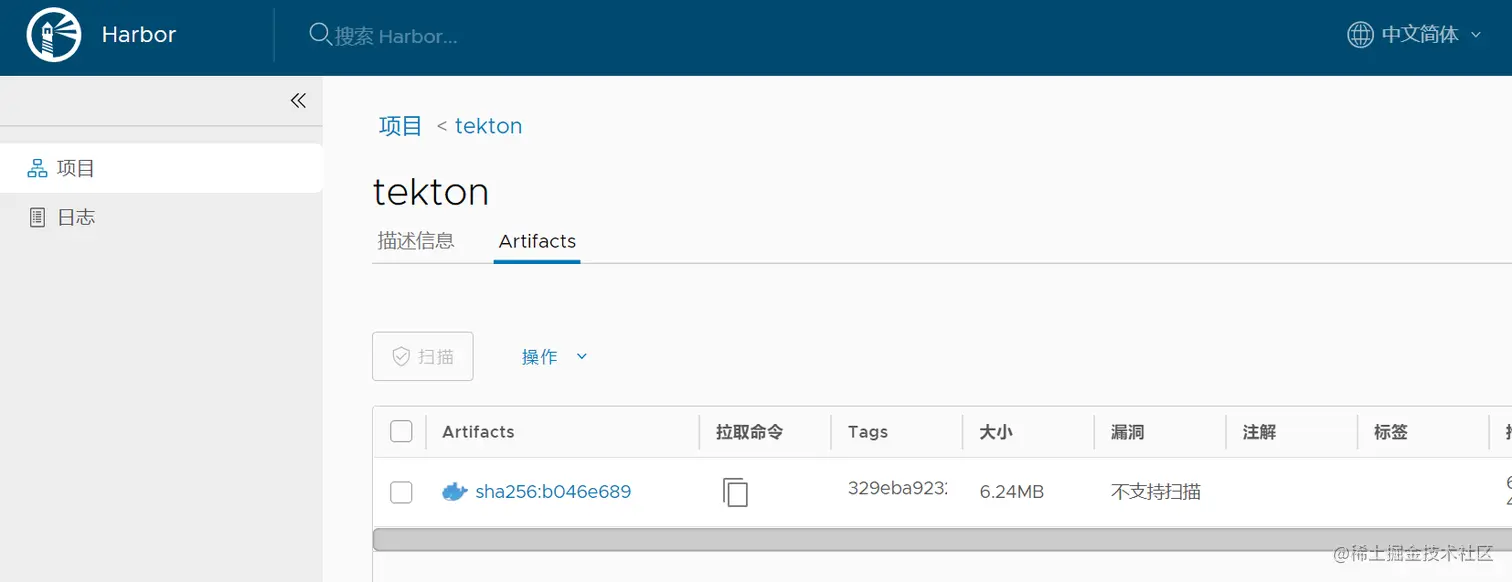Image resolution: width=1512 pixels, height=582 pixels.
Task: Open artifact sha256:b046e689 link
Action: pyautogui.click(x=553, y=492)
